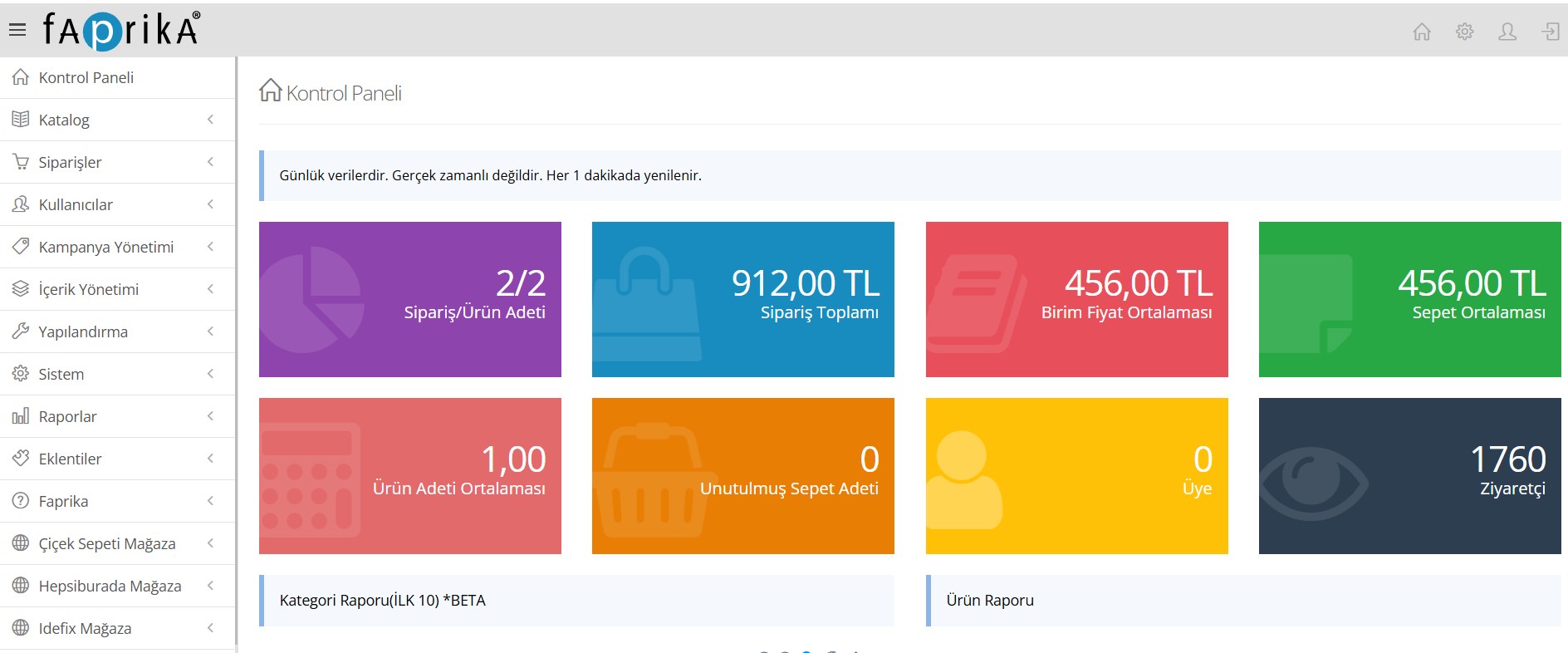Click the Unutulmuş Sepet Adeti orange tile

click(x=743, y=476)
